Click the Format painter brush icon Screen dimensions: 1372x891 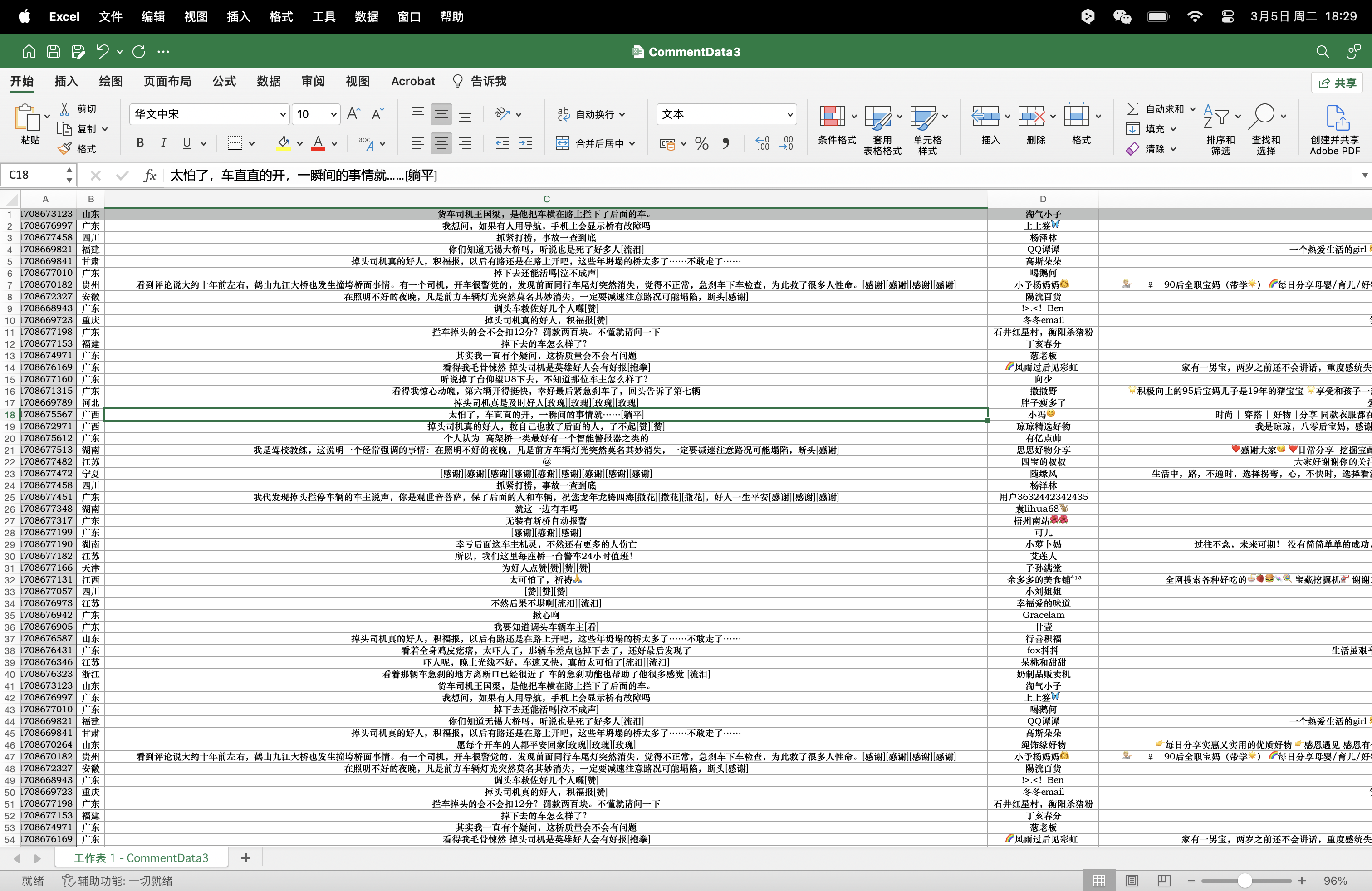[x=64, y=148]
